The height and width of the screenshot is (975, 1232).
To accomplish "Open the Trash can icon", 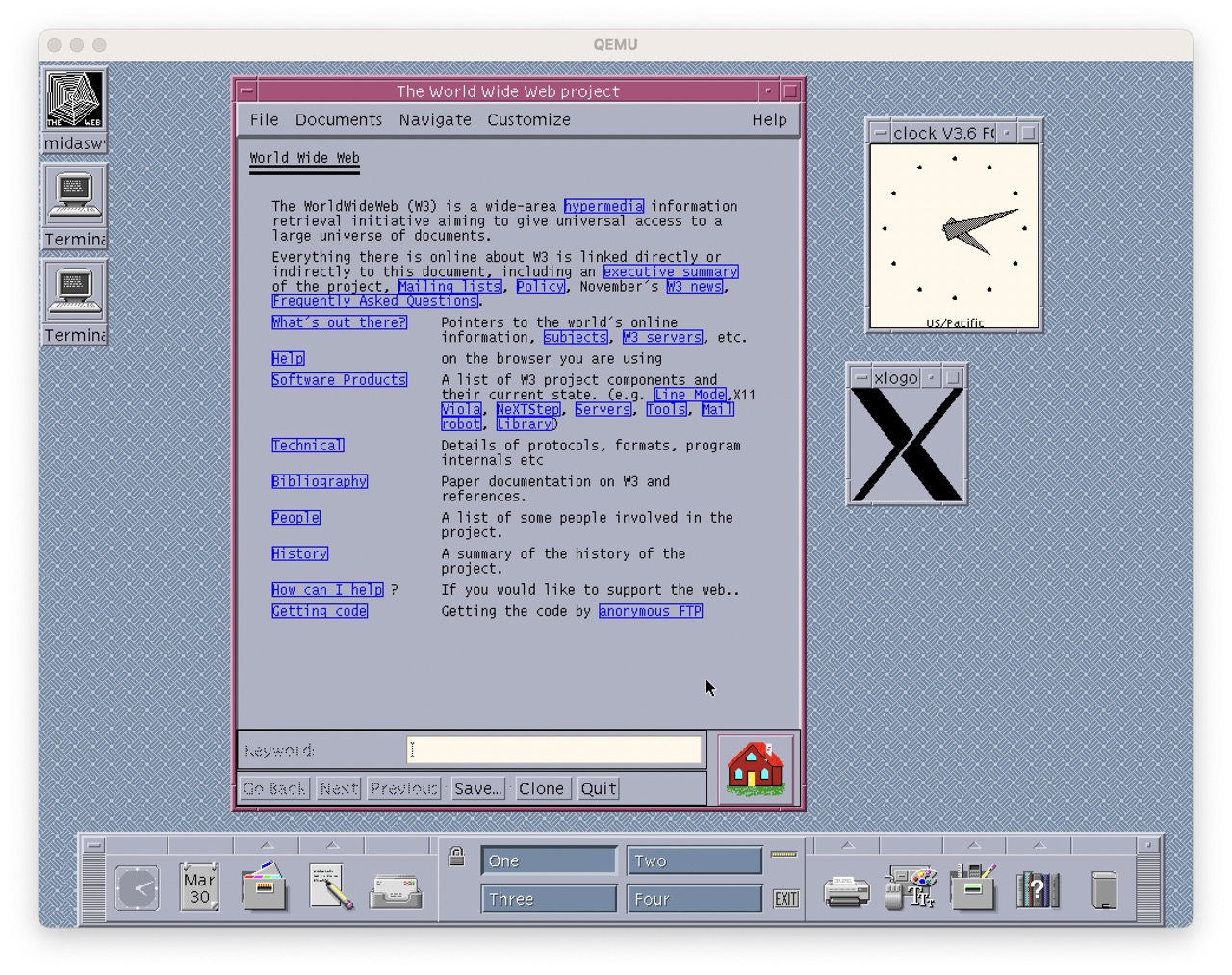I will pyautogui.click(x=1104, y=890).
